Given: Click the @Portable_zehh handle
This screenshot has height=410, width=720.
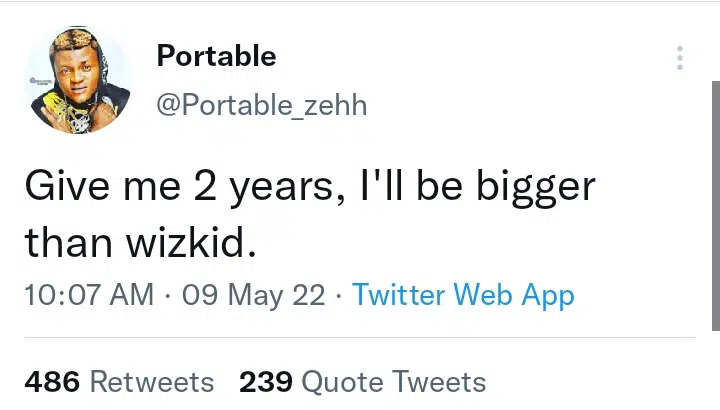Looking at the screenshot, I should pyautogui.click(x=261, y=104).
